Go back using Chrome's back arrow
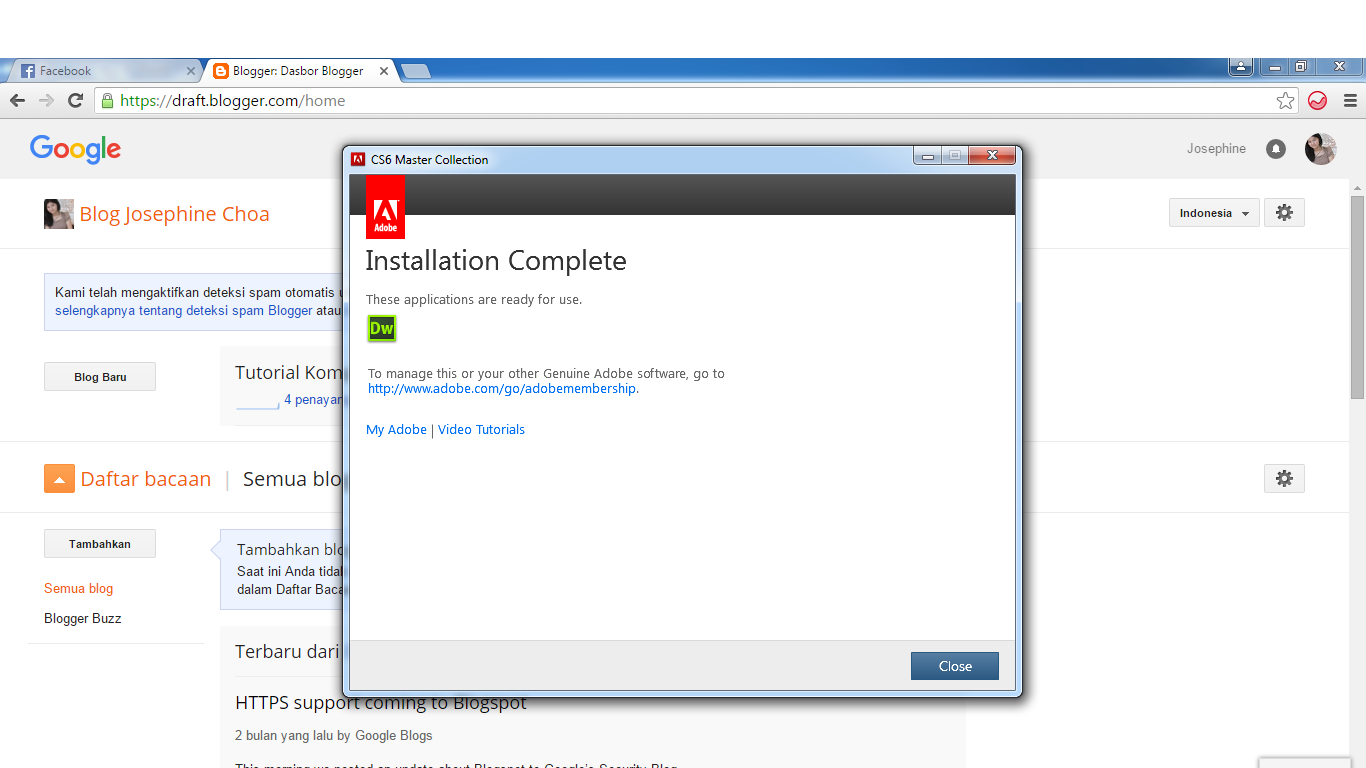The width and height of the screenshot is (1366, 768). coord(17,100)
